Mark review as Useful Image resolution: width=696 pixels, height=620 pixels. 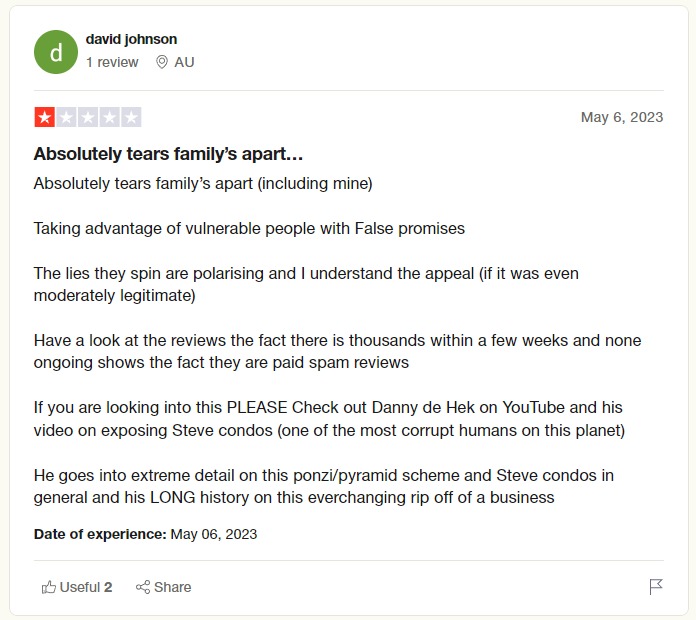point(77,587)
